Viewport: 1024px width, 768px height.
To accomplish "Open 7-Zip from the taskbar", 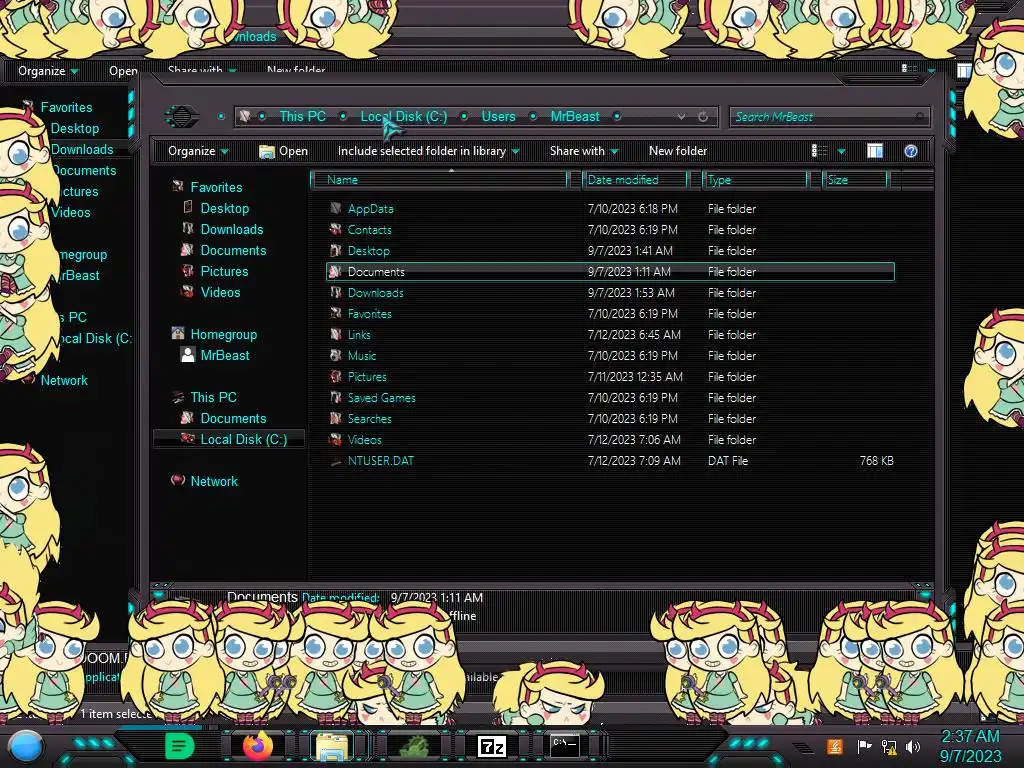I will click(x=492, y=746).
